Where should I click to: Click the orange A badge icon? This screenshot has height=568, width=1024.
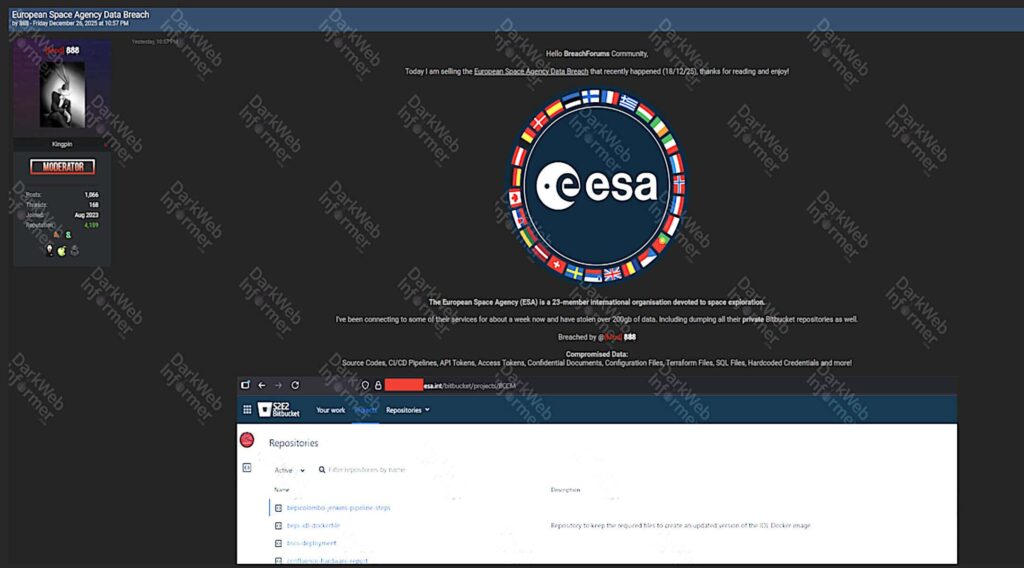point(57,234)
